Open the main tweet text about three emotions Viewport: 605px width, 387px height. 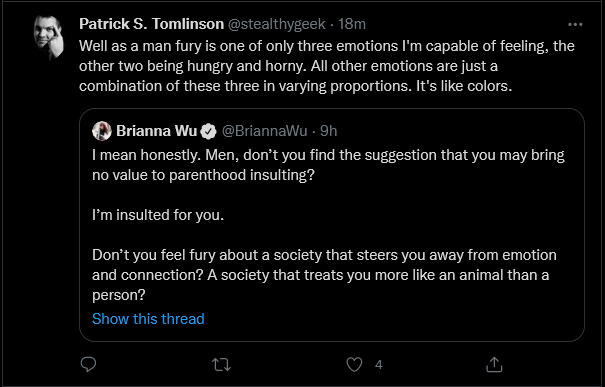coord(327,66)
